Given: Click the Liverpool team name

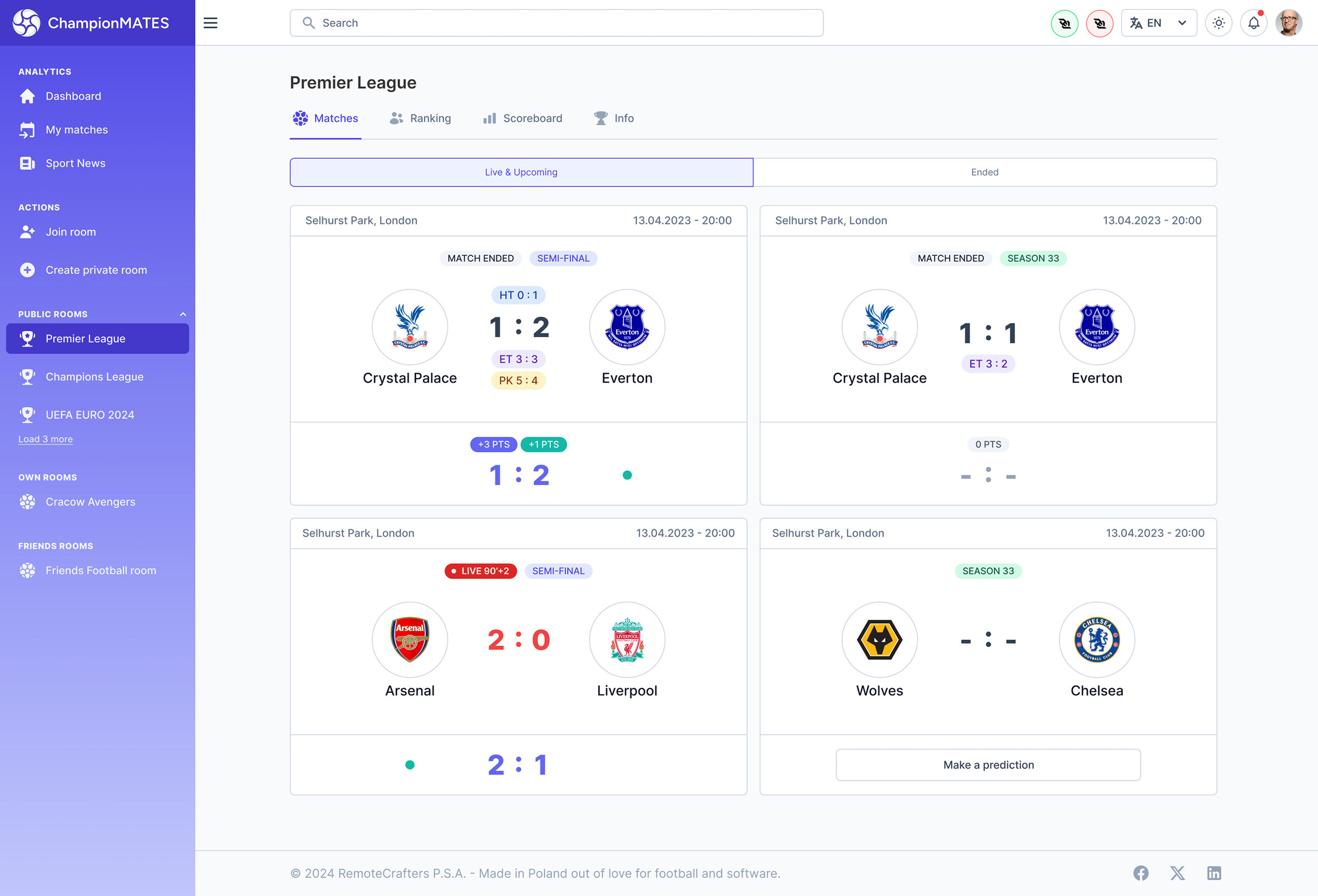Looking at the screenshot, I should [627, 691].
